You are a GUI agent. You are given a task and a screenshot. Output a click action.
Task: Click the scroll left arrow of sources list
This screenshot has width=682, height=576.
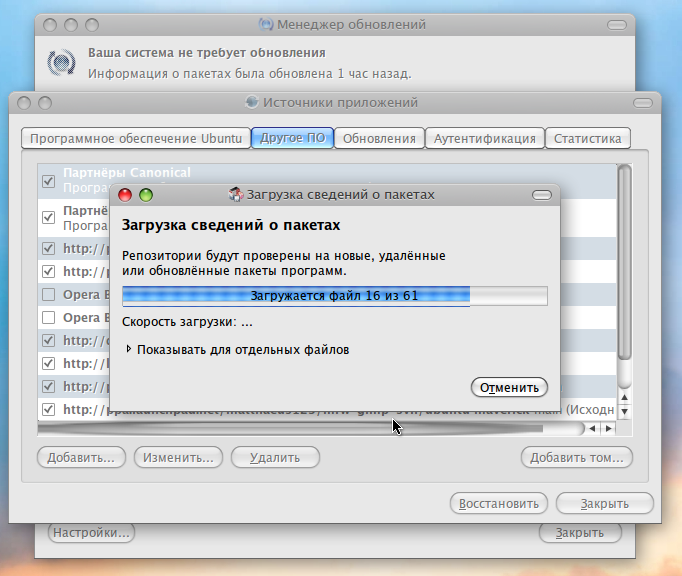click(x=592, y=429)
